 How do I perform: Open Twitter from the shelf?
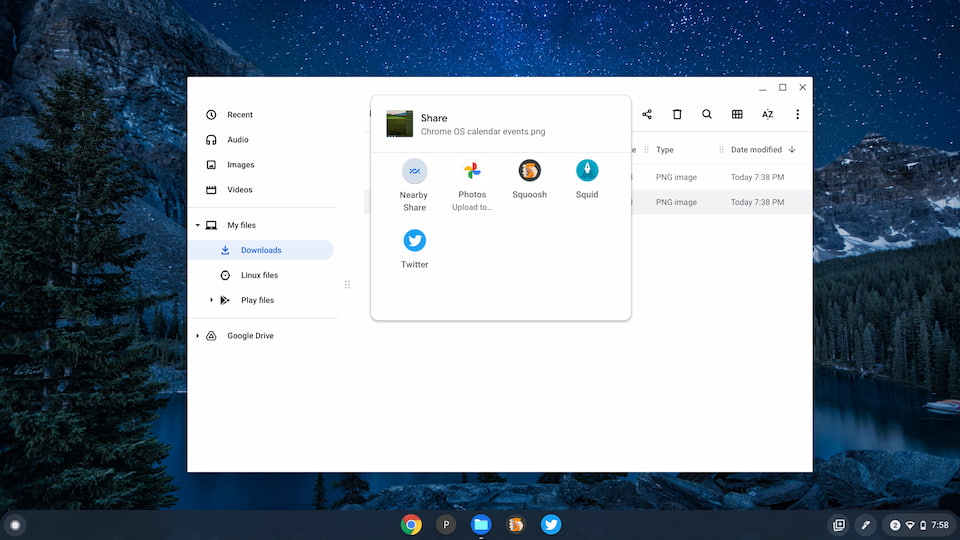click(x=550, y=525)
